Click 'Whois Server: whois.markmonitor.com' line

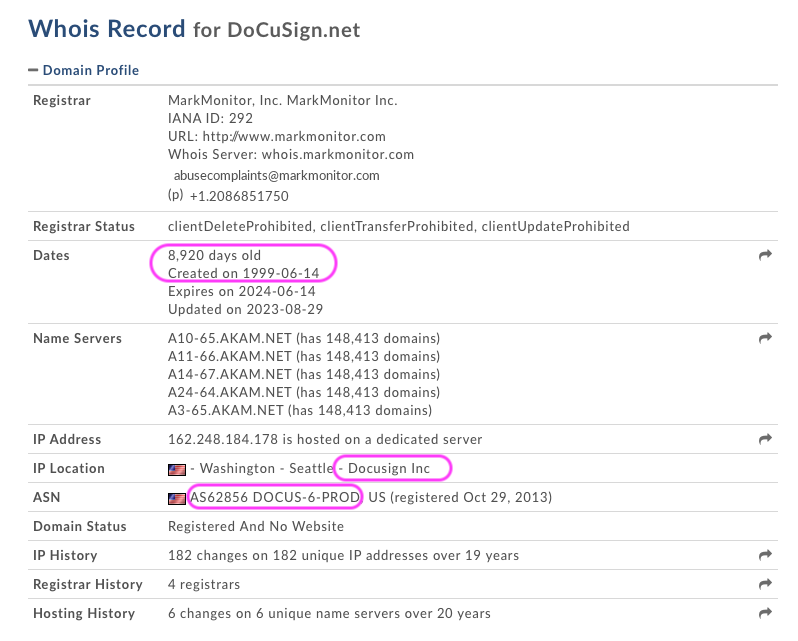[x=291, y=155]
